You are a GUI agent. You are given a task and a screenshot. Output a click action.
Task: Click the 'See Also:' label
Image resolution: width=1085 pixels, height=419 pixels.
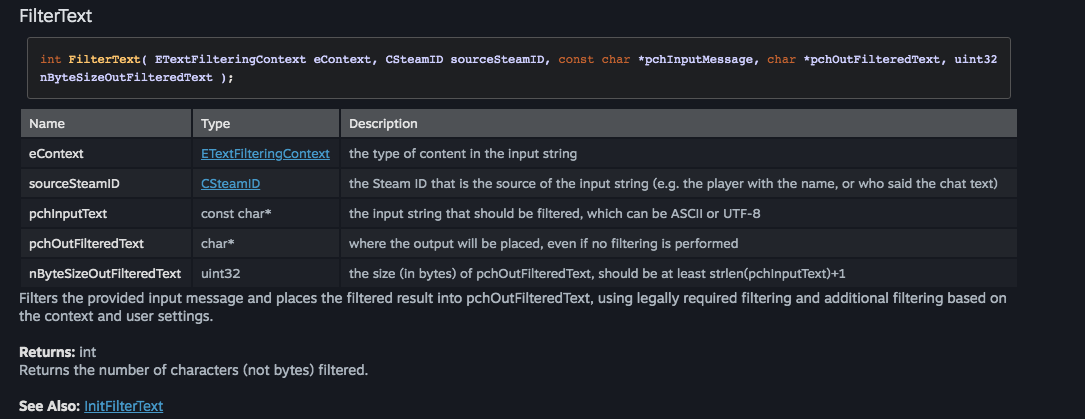[50, 406]
